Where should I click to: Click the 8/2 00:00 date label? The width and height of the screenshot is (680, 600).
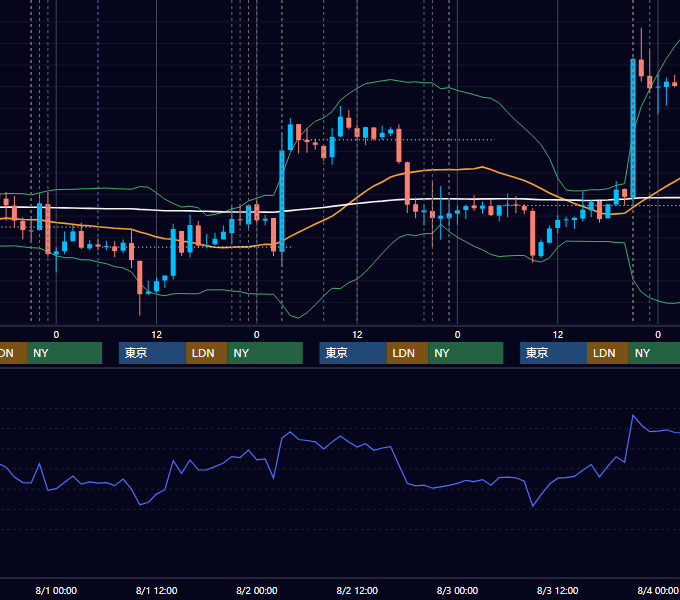pos(257,590)
